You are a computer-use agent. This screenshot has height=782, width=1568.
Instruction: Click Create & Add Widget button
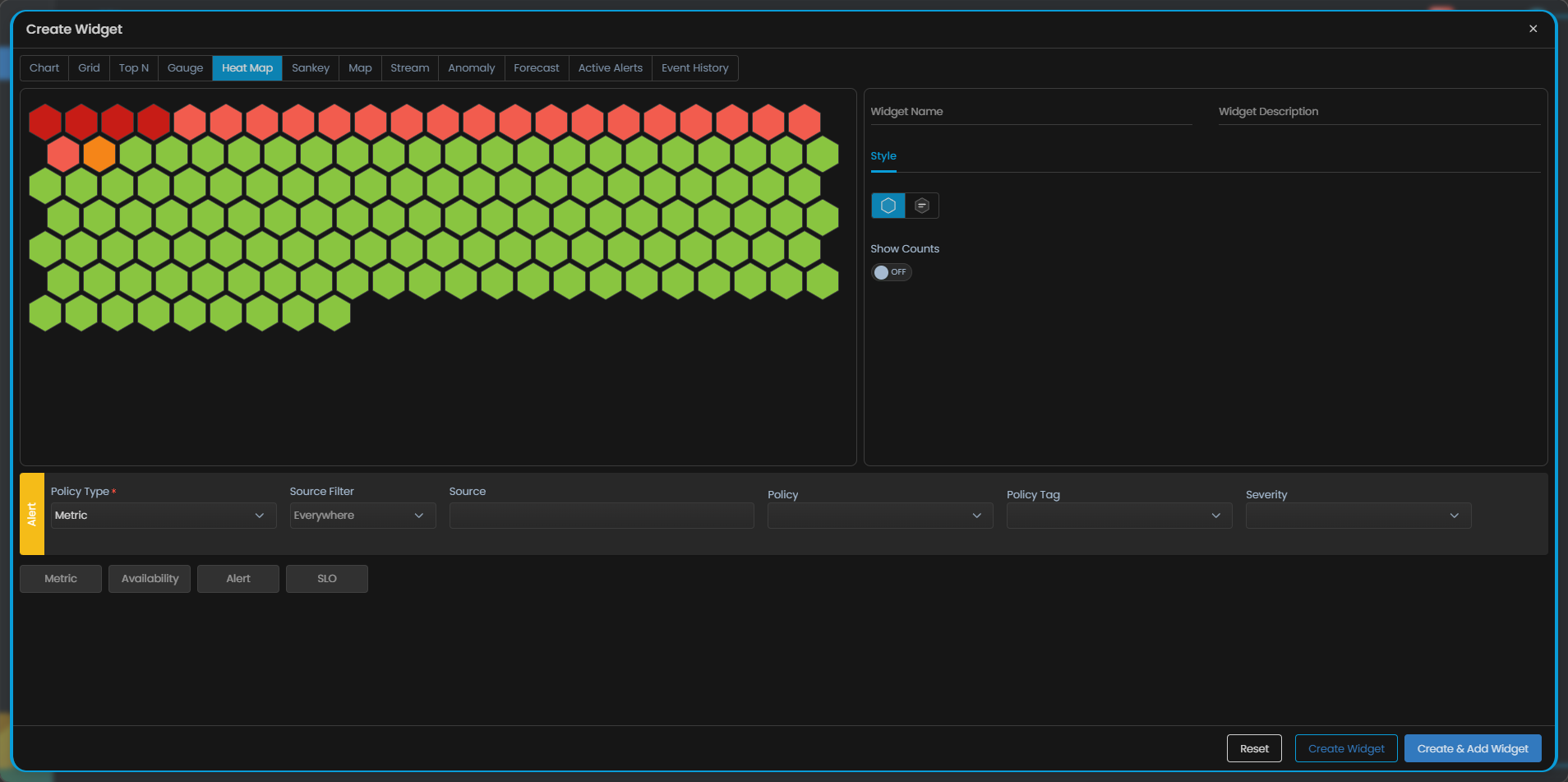1472,748
